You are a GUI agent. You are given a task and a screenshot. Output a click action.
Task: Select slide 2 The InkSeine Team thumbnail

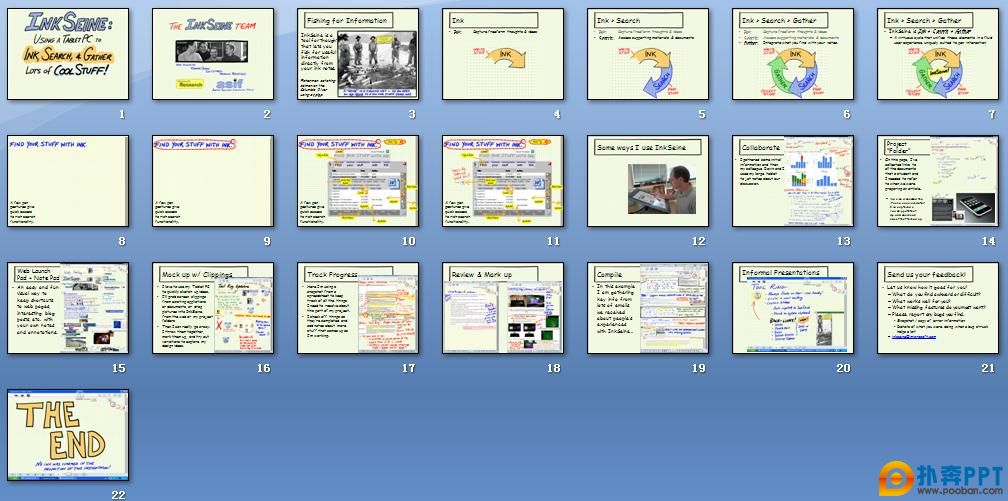tap(213, 54)
